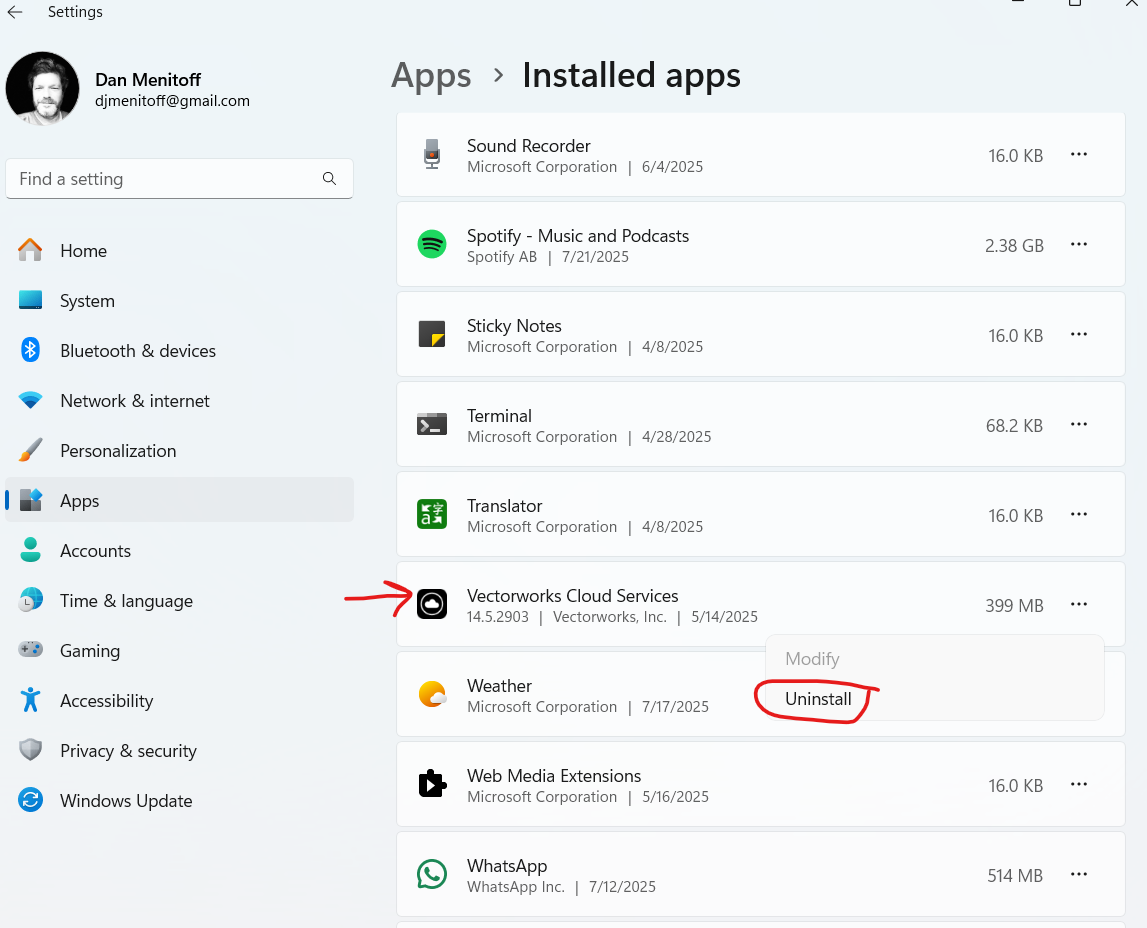Choose Modify in the context menu
This screenshot has height=928, width=1147.
pyautogui.click(x=812, y=659)
